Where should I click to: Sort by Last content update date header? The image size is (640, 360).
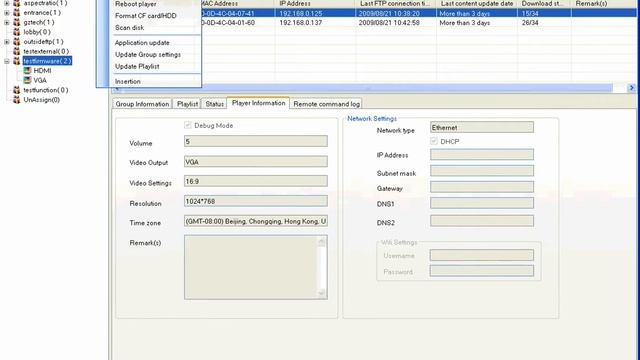tap(477, 3)
